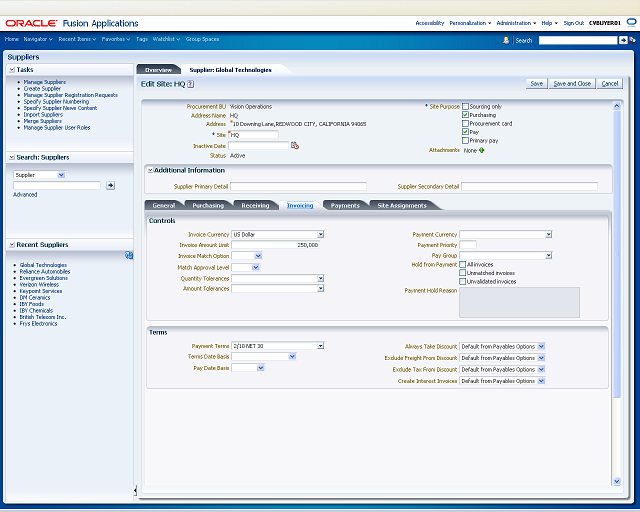The width and height of the screenshot is (640, 512).
Task: Click the Payment Priority field
Action: point(468,245)
